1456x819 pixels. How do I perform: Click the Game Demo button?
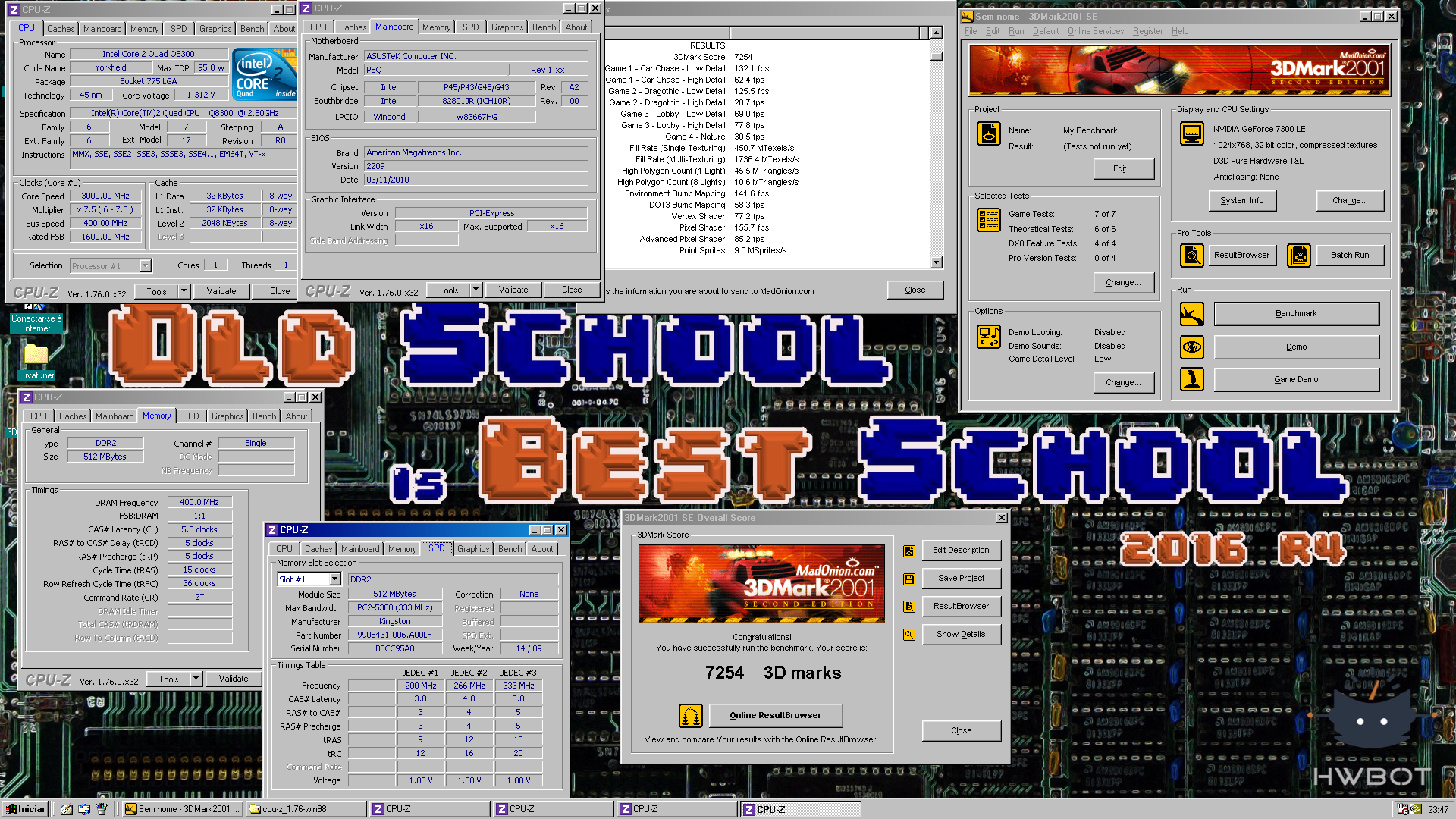[1296, 379]
